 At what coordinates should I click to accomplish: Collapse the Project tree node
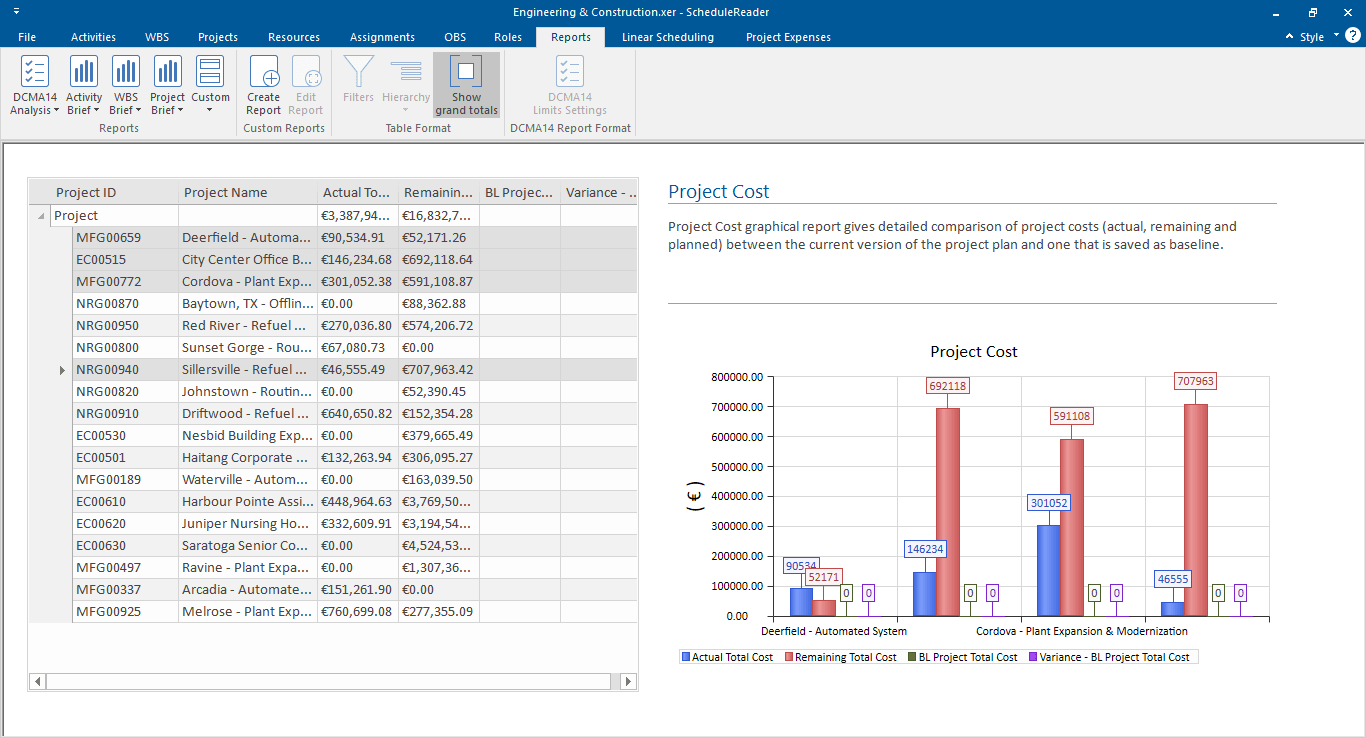40,215
